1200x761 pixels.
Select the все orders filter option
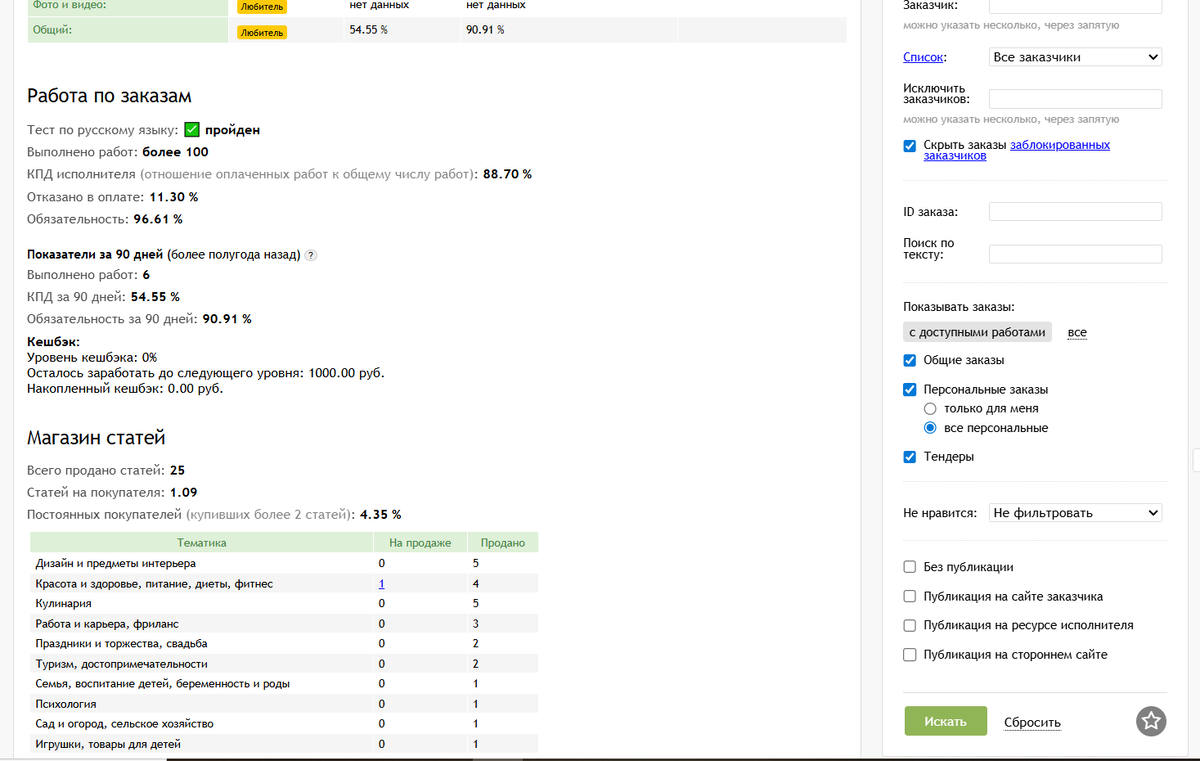pyautogui.click(x=1077, y=332)
